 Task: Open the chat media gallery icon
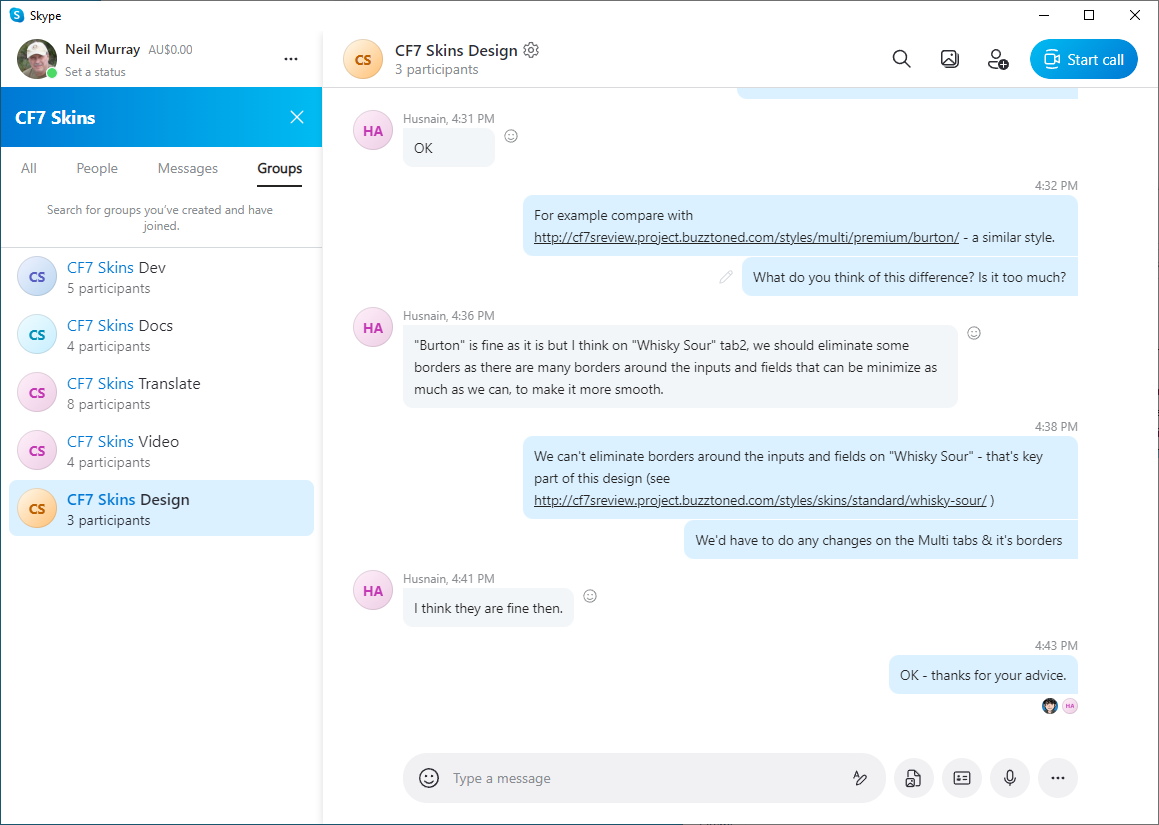coord(950,60)
